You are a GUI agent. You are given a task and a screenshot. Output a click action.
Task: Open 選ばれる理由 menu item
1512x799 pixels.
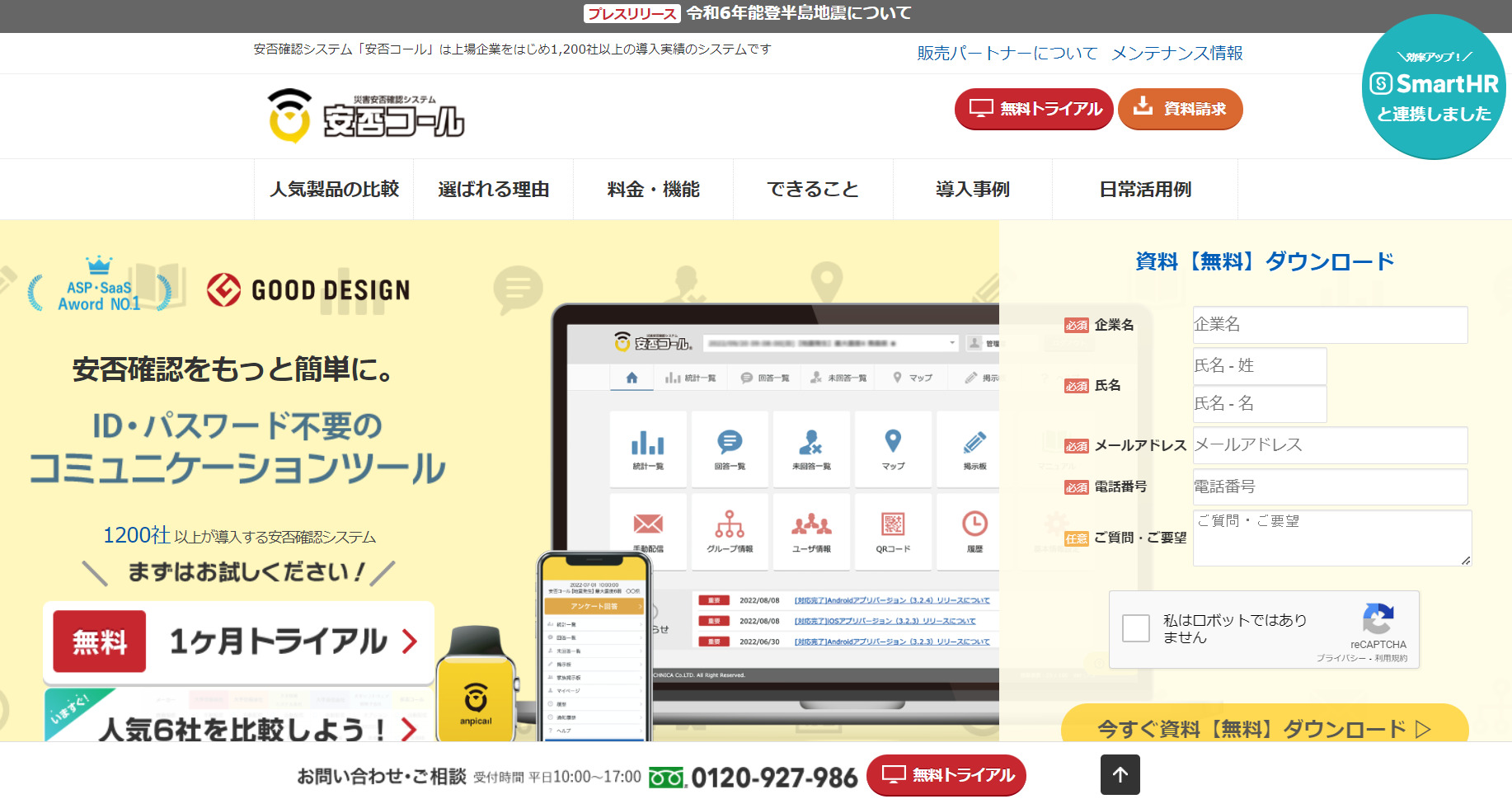pyautogui.click(x=493, y=190)
